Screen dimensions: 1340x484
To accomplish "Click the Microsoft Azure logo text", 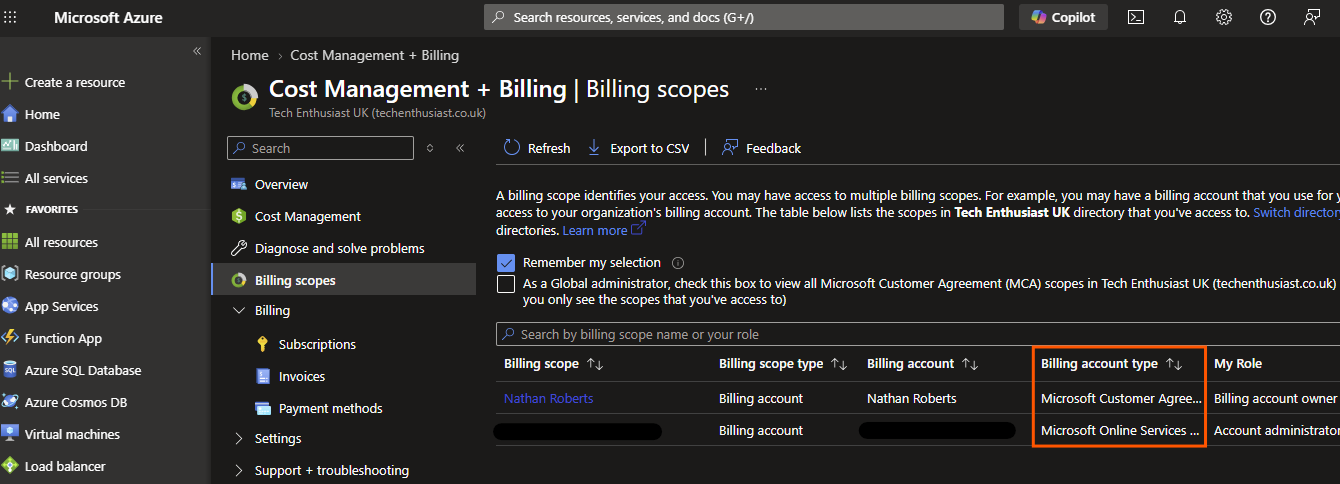I will pyautogui.click(x=108, y=17).
